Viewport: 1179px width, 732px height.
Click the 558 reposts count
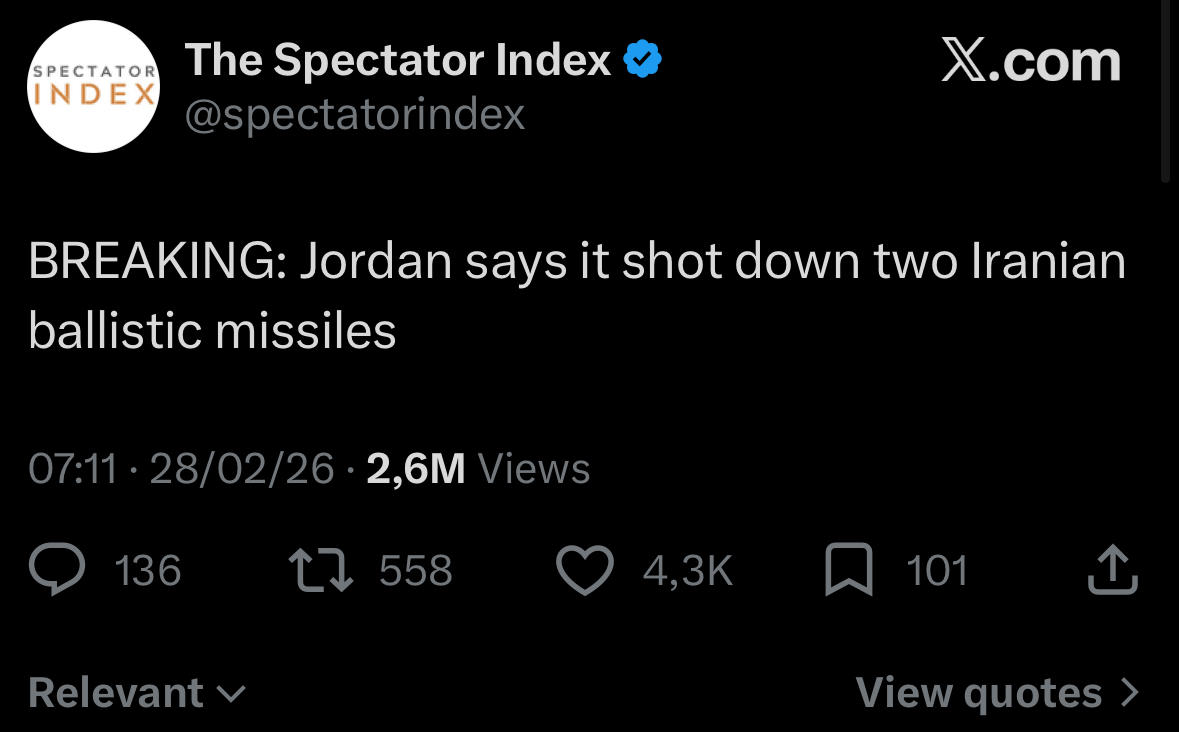416,571
